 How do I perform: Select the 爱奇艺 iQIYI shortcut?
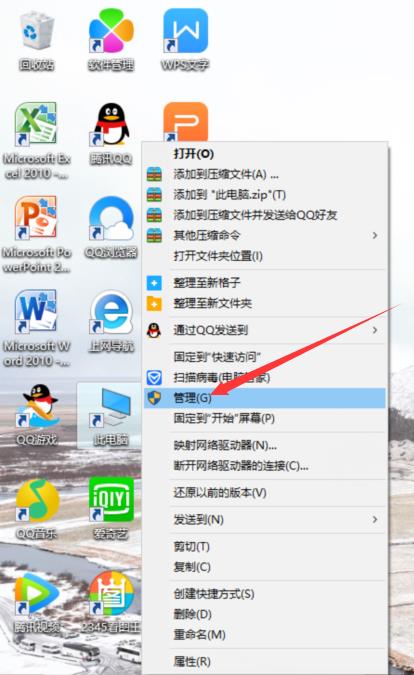click(x=111, y=509)
